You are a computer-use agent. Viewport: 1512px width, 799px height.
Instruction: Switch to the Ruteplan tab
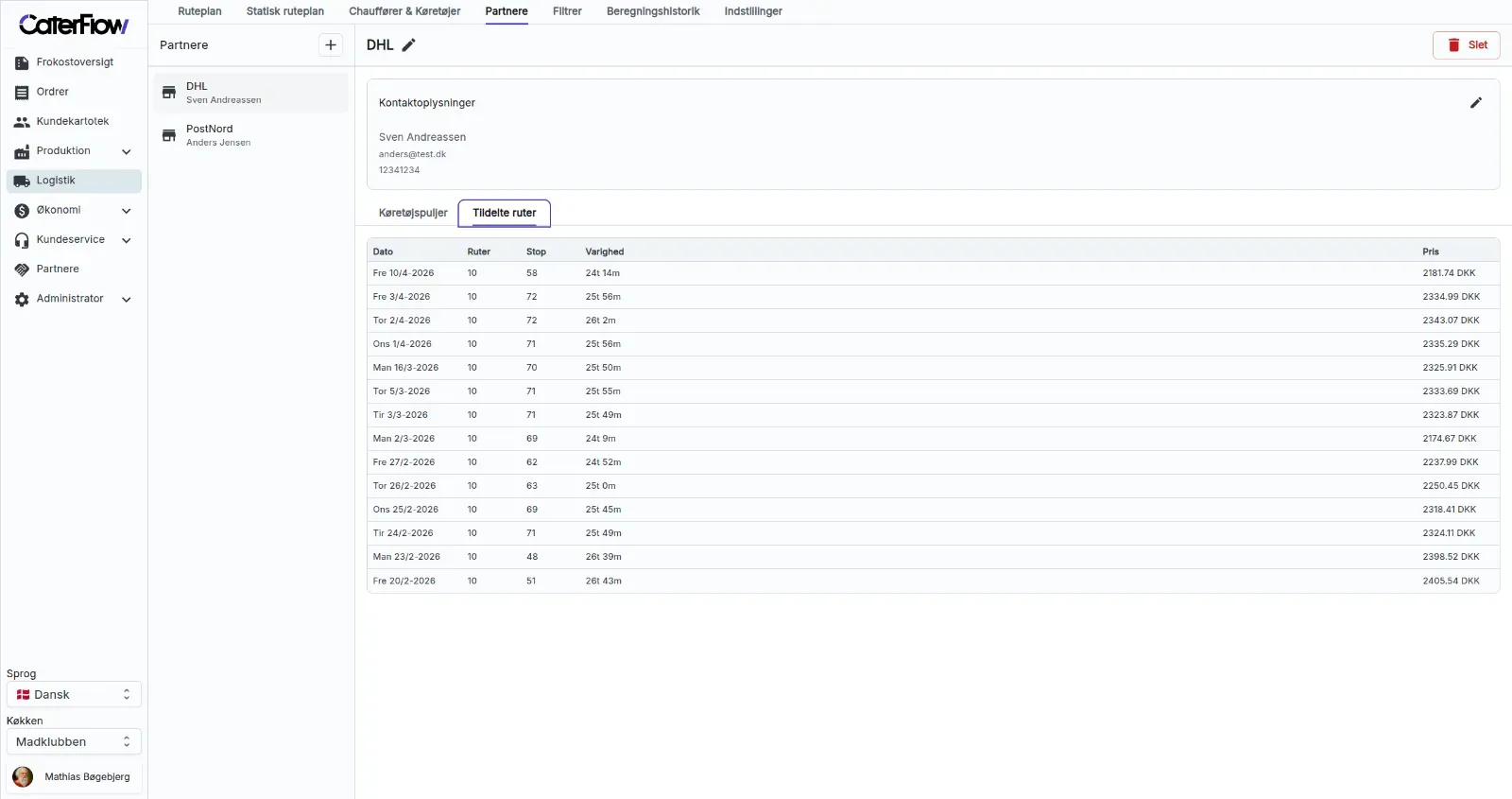(199, 11)
